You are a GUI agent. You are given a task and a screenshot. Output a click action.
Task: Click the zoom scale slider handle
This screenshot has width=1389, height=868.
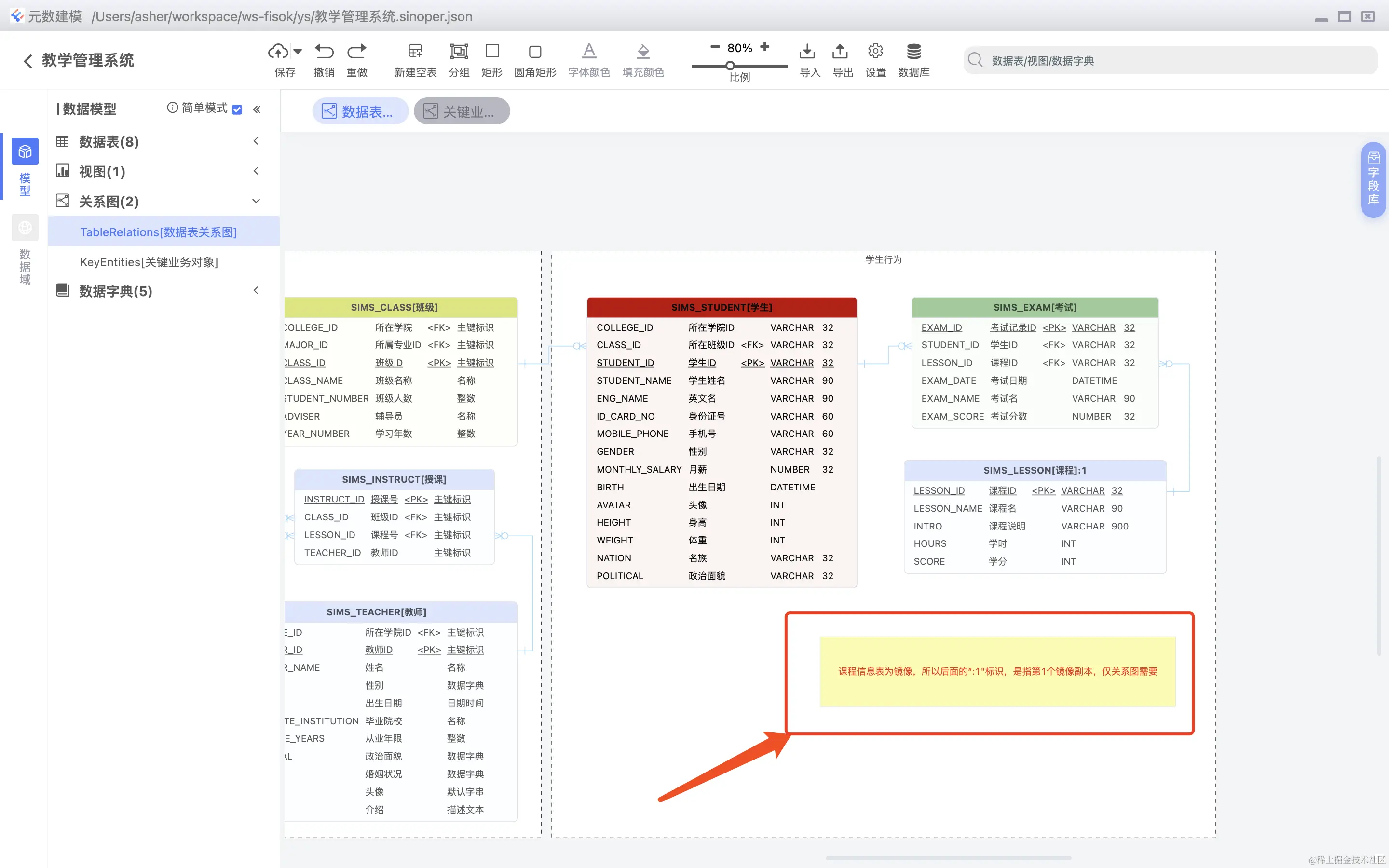(x=730, y=66)
